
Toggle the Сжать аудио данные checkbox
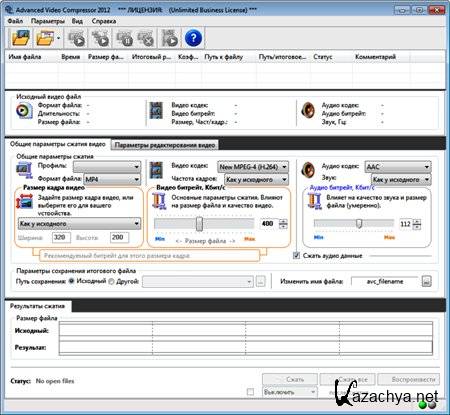[296, 256]
